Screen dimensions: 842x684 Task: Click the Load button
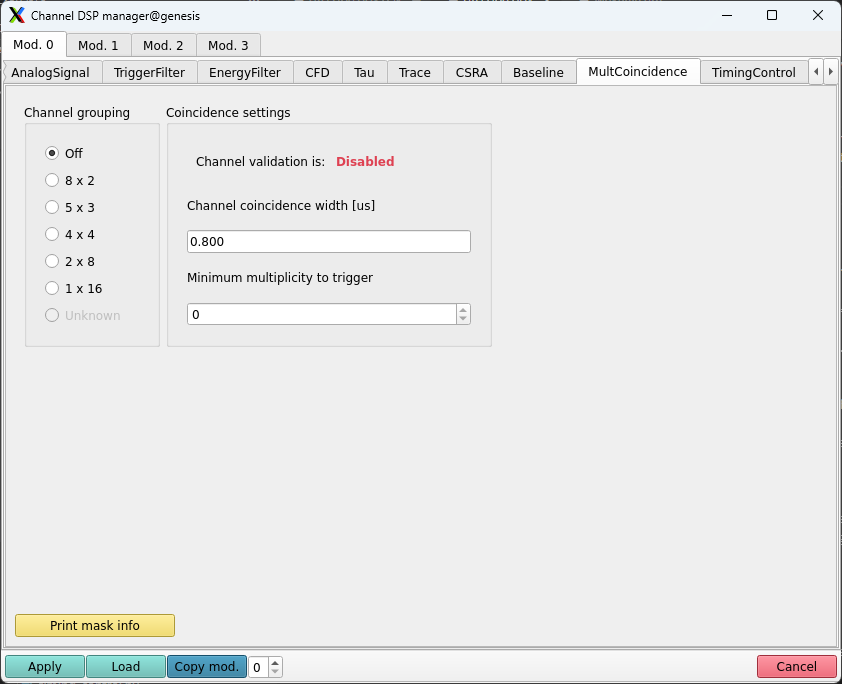point(126,666)
